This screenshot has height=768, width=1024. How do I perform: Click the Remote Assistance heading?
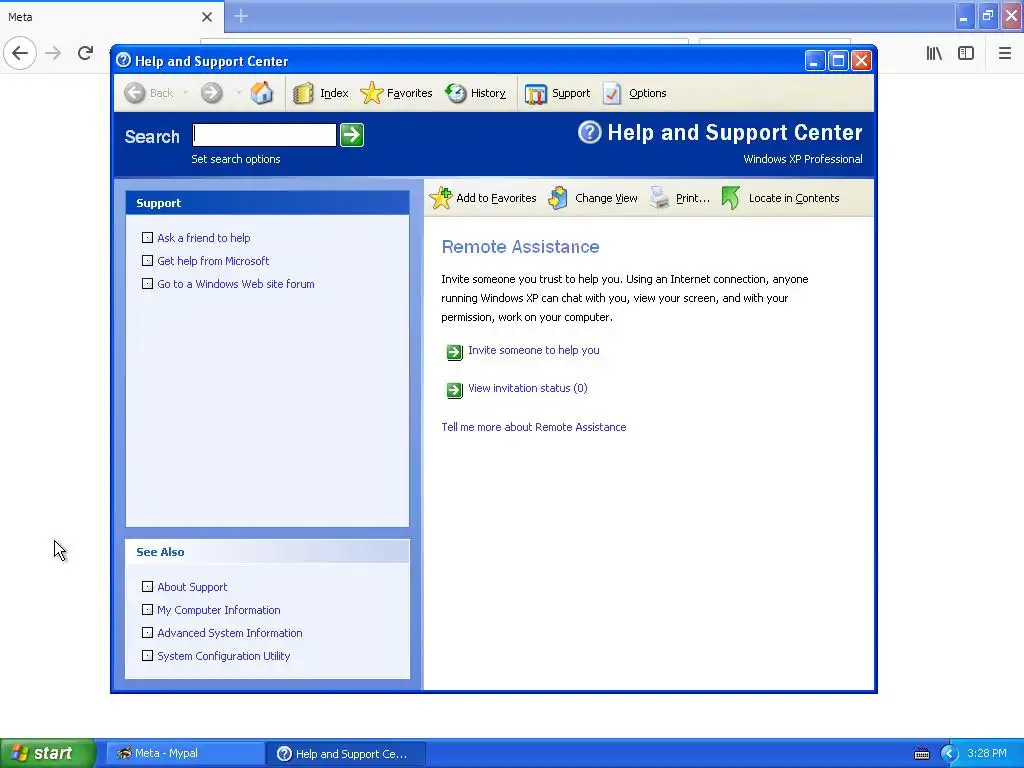[520, 247]
